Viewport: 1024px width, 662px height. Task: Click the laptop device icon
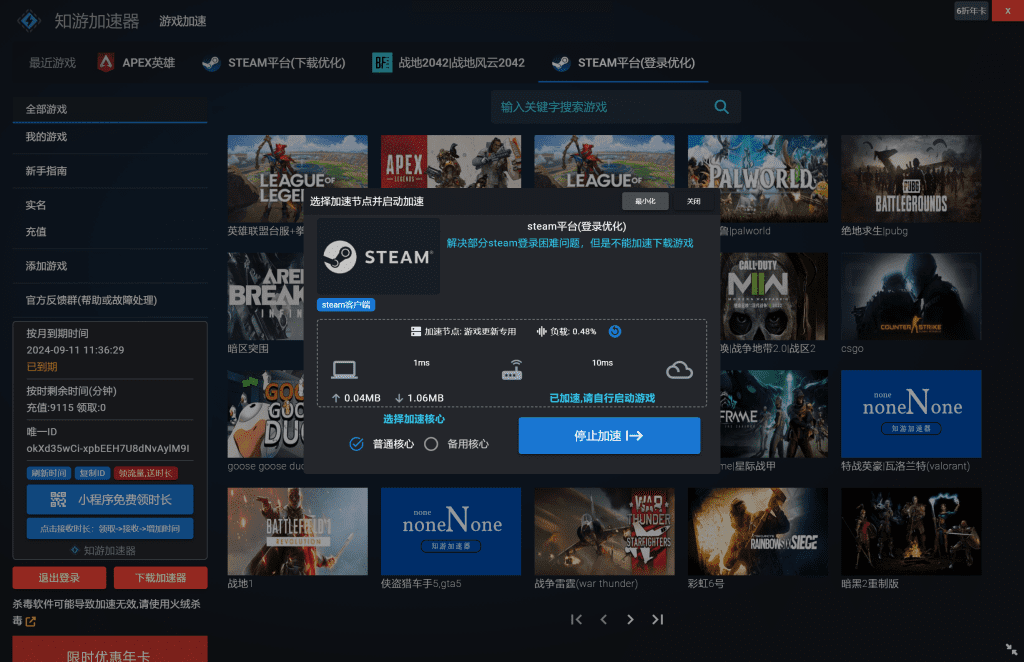tap(344, 370)
